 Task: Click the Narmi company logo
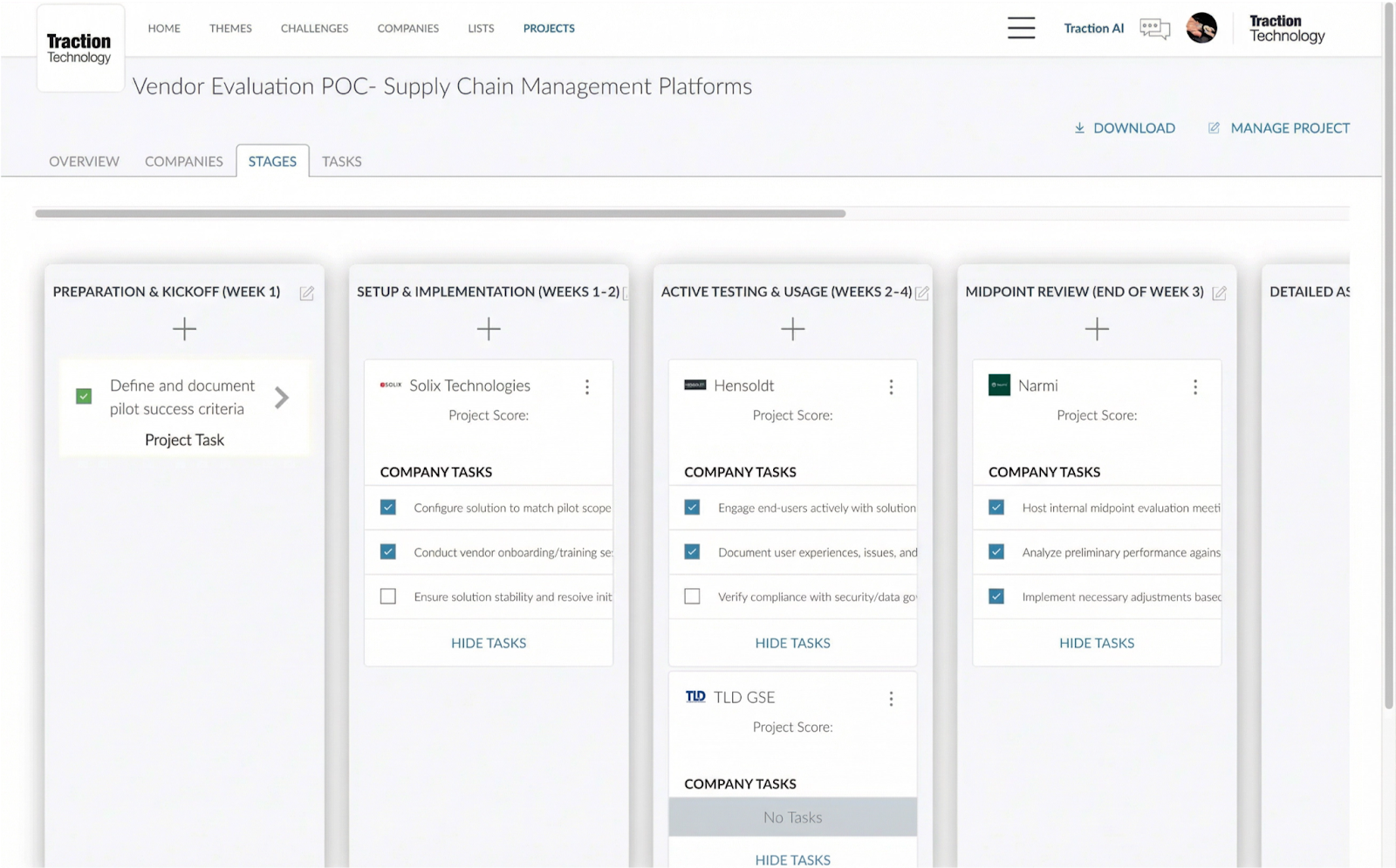pos(999,385)
